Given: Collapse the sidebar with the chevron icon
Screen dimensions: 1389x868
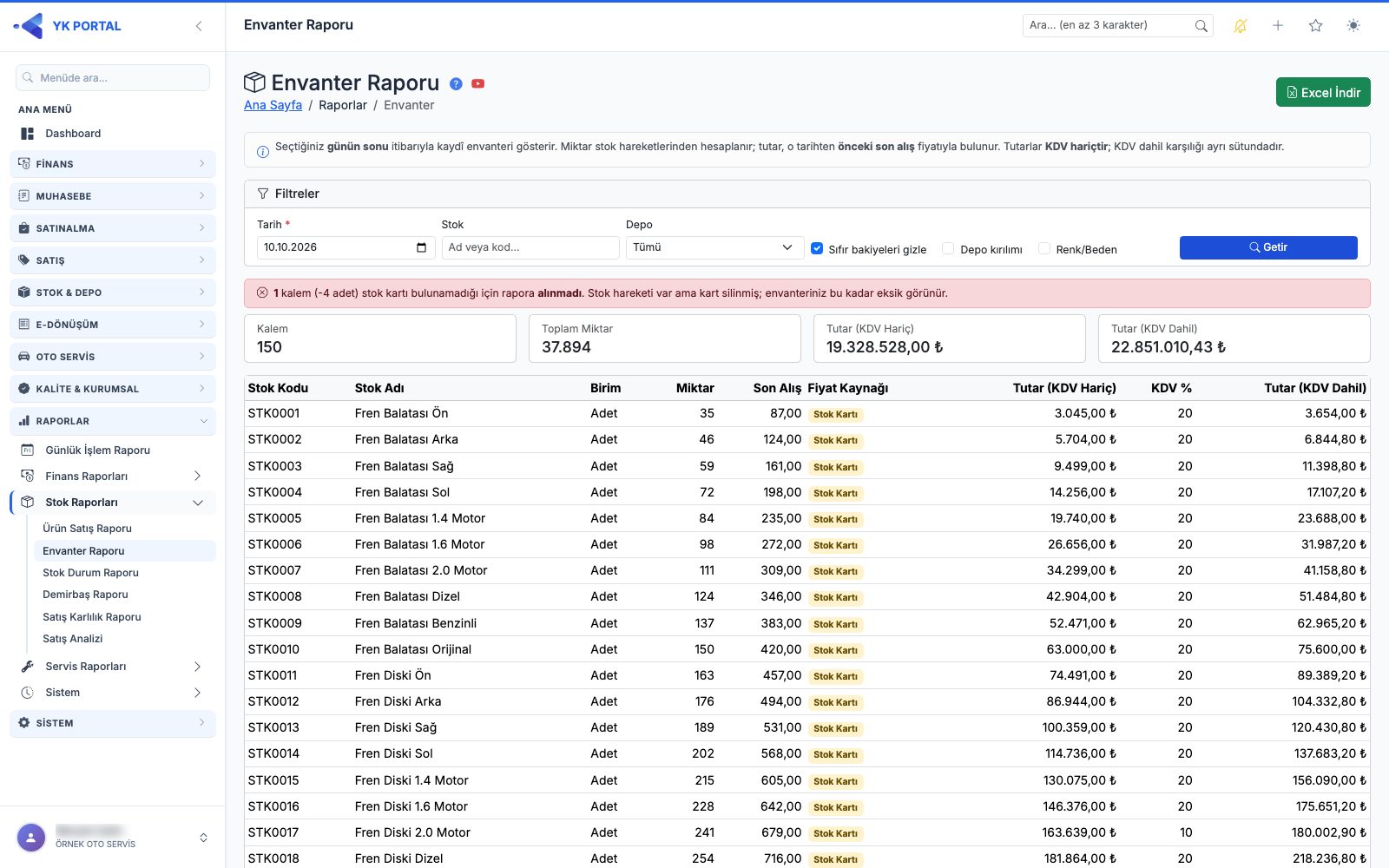Looking at the screenshot, I should coord(199,26).
